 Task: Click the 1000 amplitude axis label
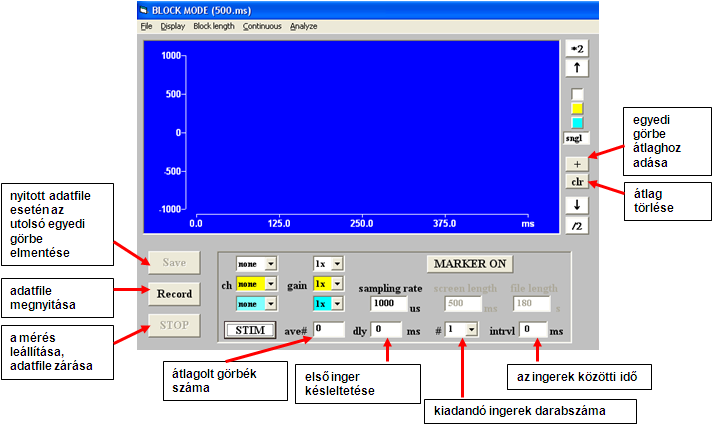[171, 55]
